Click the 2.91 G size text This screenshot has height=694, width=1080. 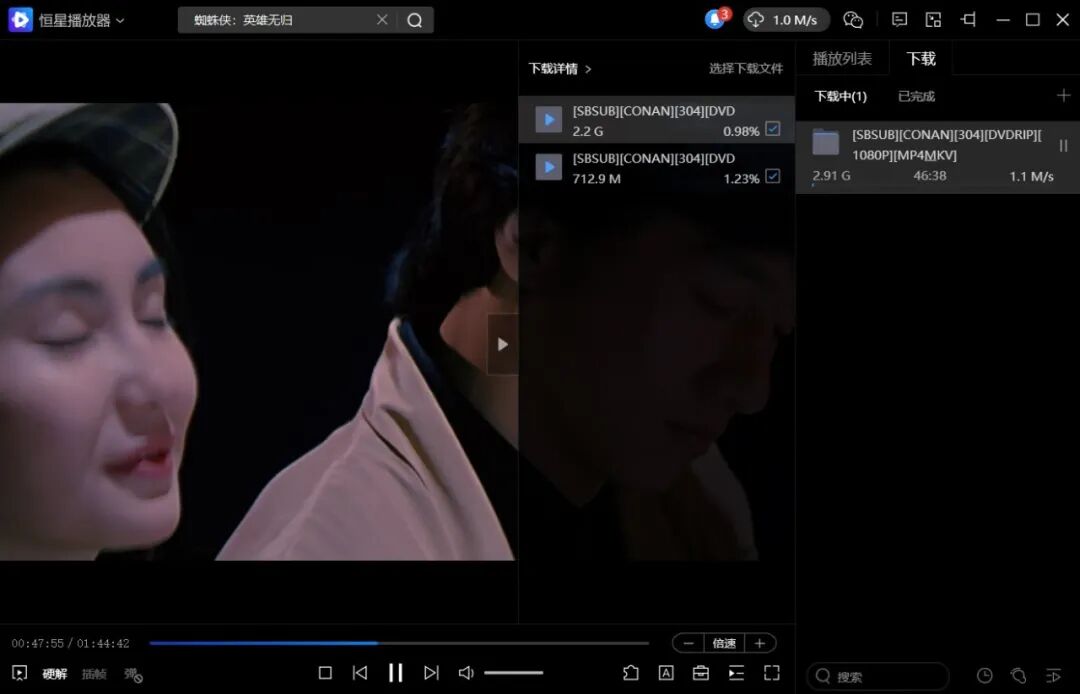(x=831, y=176)
